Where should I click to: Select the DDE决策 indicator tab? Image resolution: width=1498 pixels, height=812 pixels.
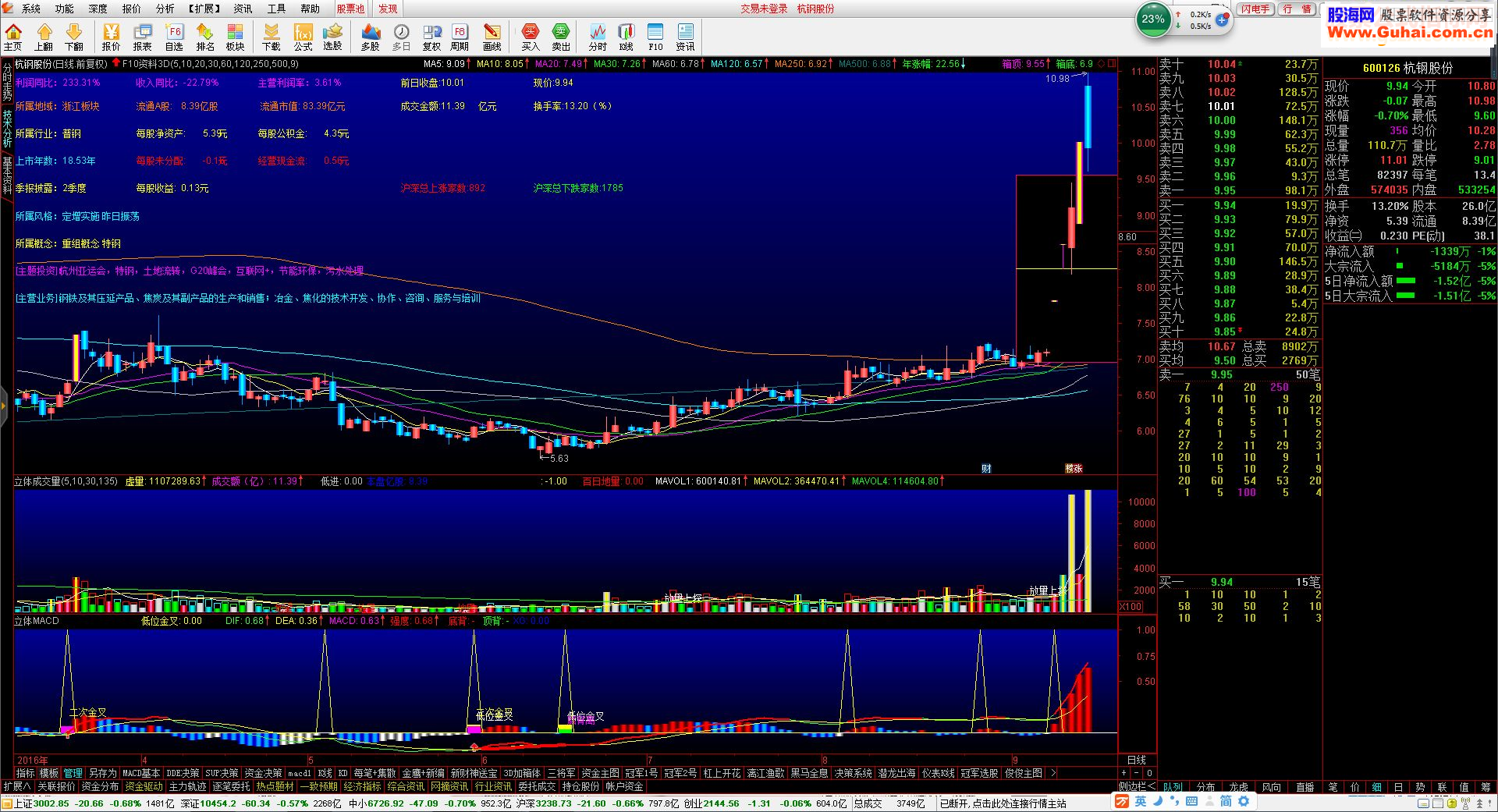coord(183,773)
